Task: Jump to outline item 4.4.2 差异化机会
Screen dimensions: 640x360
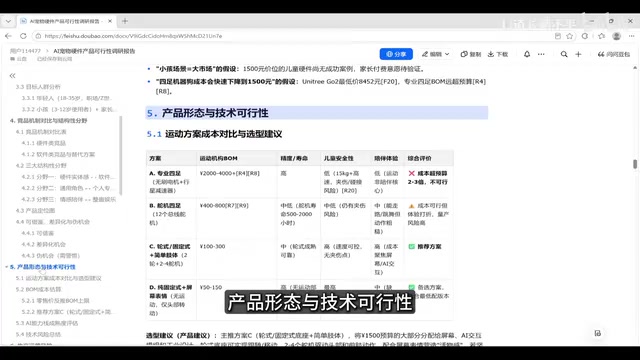Action: click(x=43, y=244)
